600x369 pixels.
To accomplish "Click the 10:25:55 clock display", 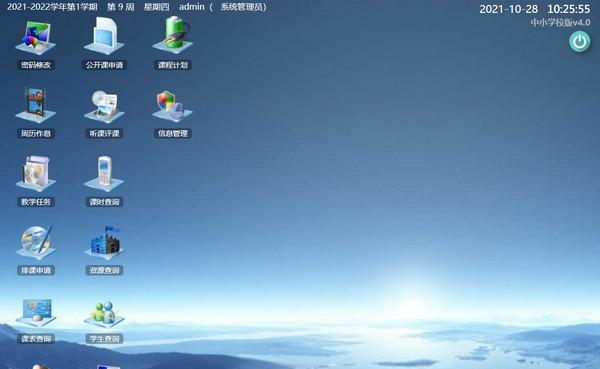I will 569,9.
